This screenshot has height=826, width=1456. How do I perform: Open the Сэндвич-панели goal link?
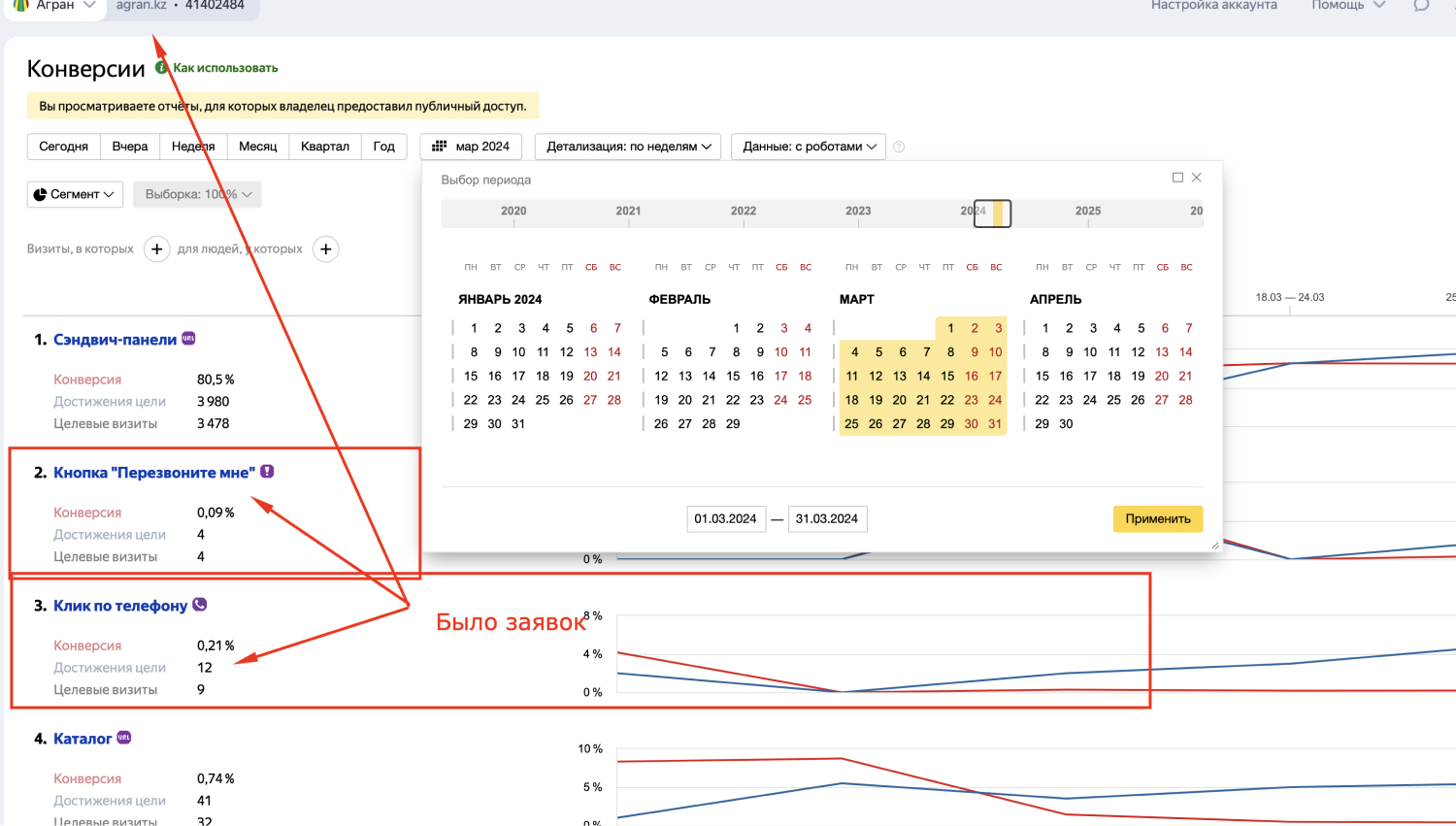(115, 340)
